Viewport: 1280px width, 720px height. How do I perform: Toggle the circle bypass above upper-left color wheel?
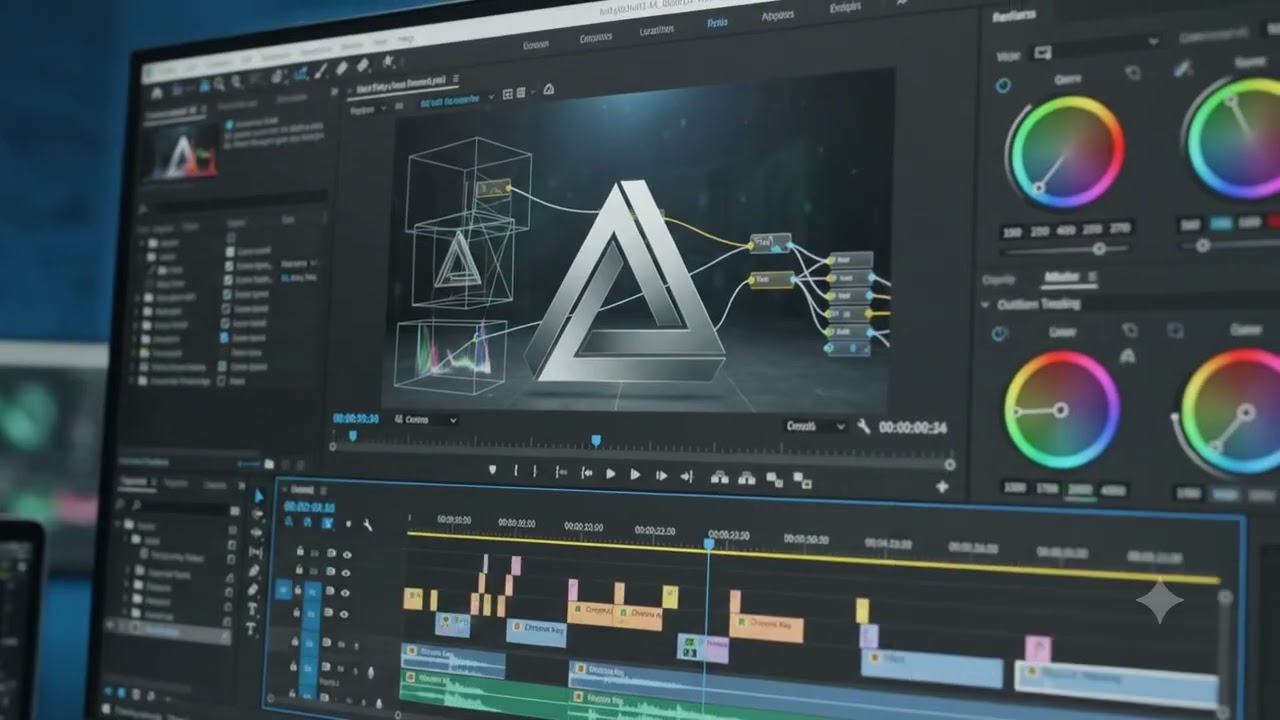[x=1003, y=86]
